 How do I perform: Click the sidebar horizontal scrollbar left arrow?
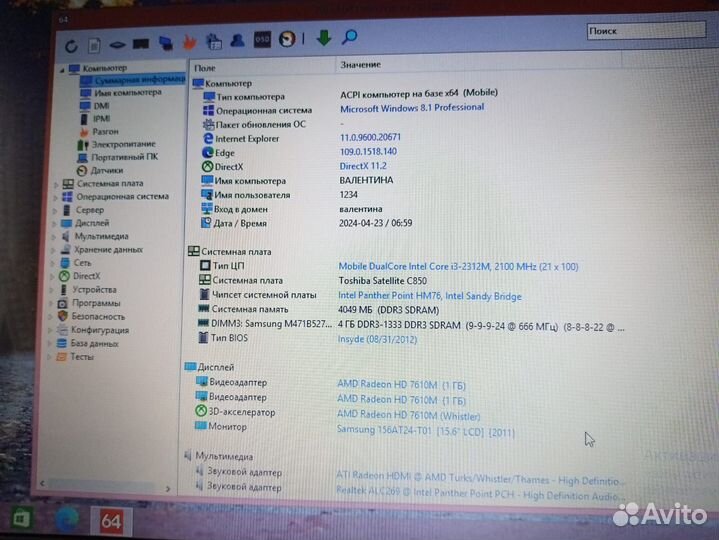[x=43, y=483]
